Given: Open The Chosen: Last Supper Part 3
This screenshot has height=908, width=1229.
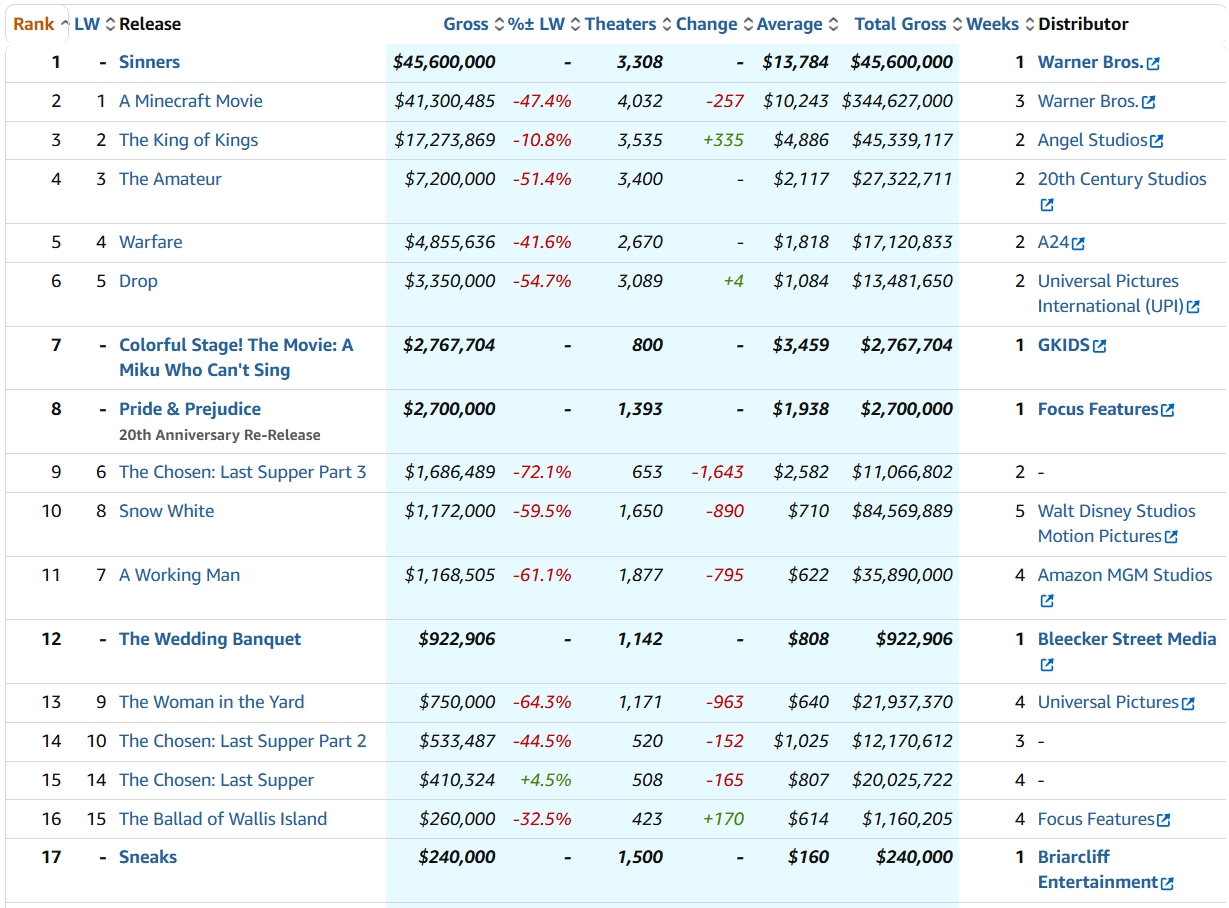Looking at the screenshot, I should tap(243, 472).
